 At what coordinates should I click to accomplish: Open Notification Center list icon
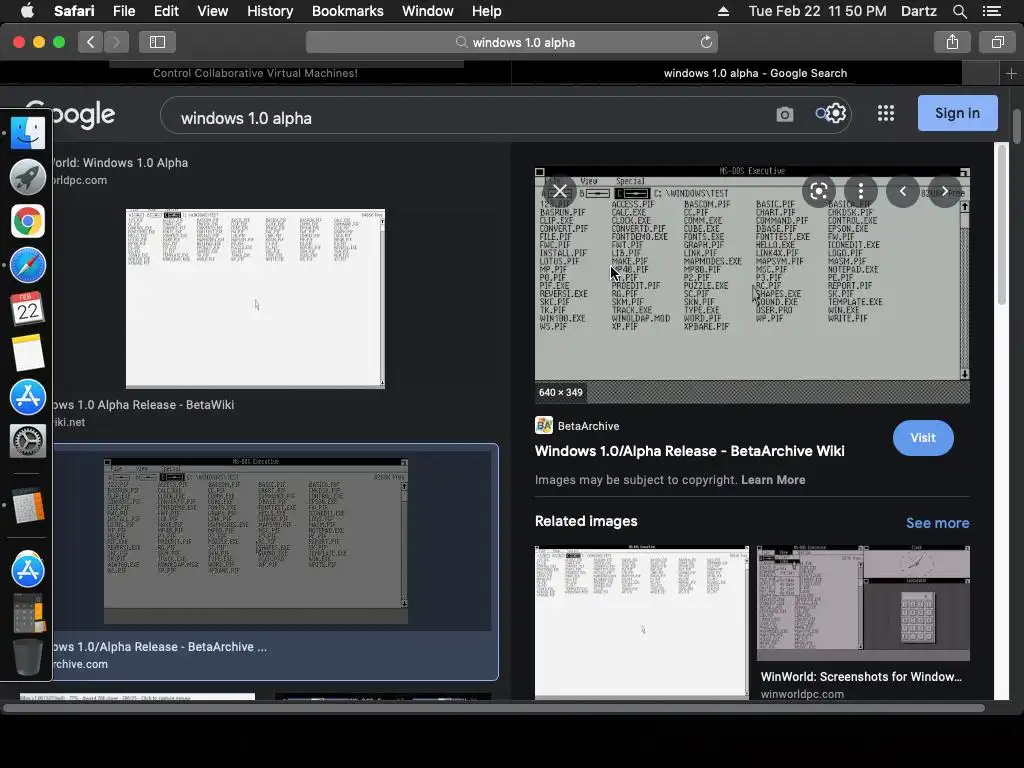click(991, 11)
